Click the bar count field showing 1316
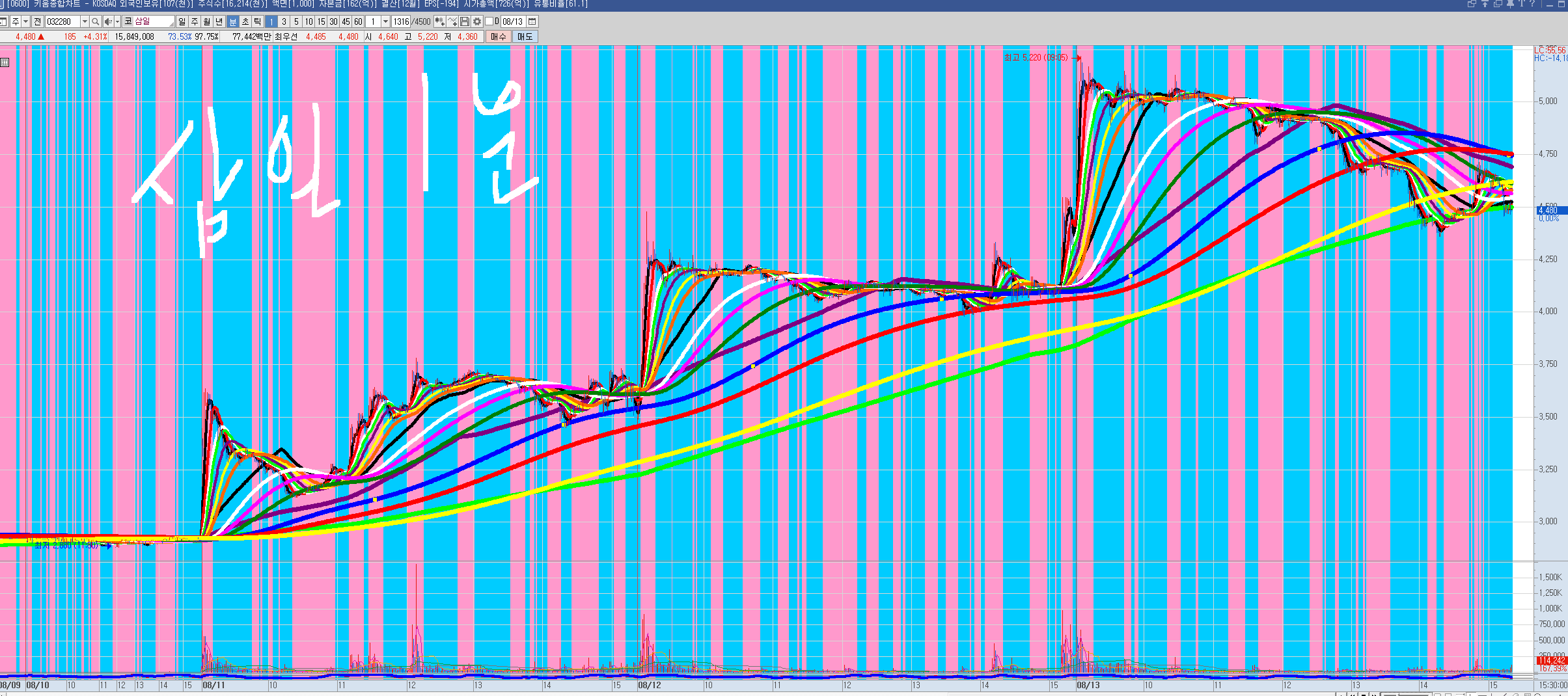The image size is (1568, 696). tap(401, 21)
